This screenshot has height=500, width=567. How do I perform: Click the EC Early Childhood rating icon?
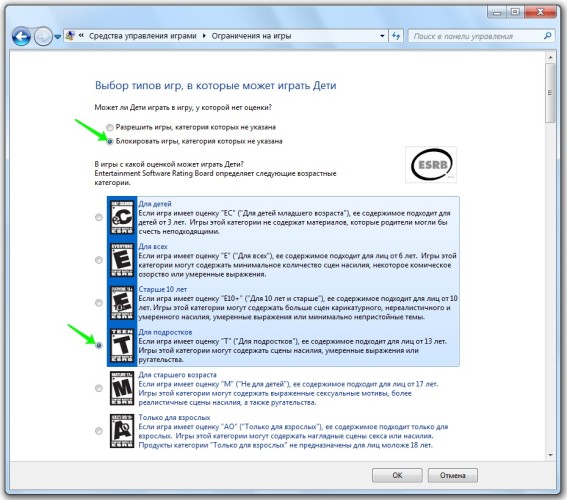point(122,218)
